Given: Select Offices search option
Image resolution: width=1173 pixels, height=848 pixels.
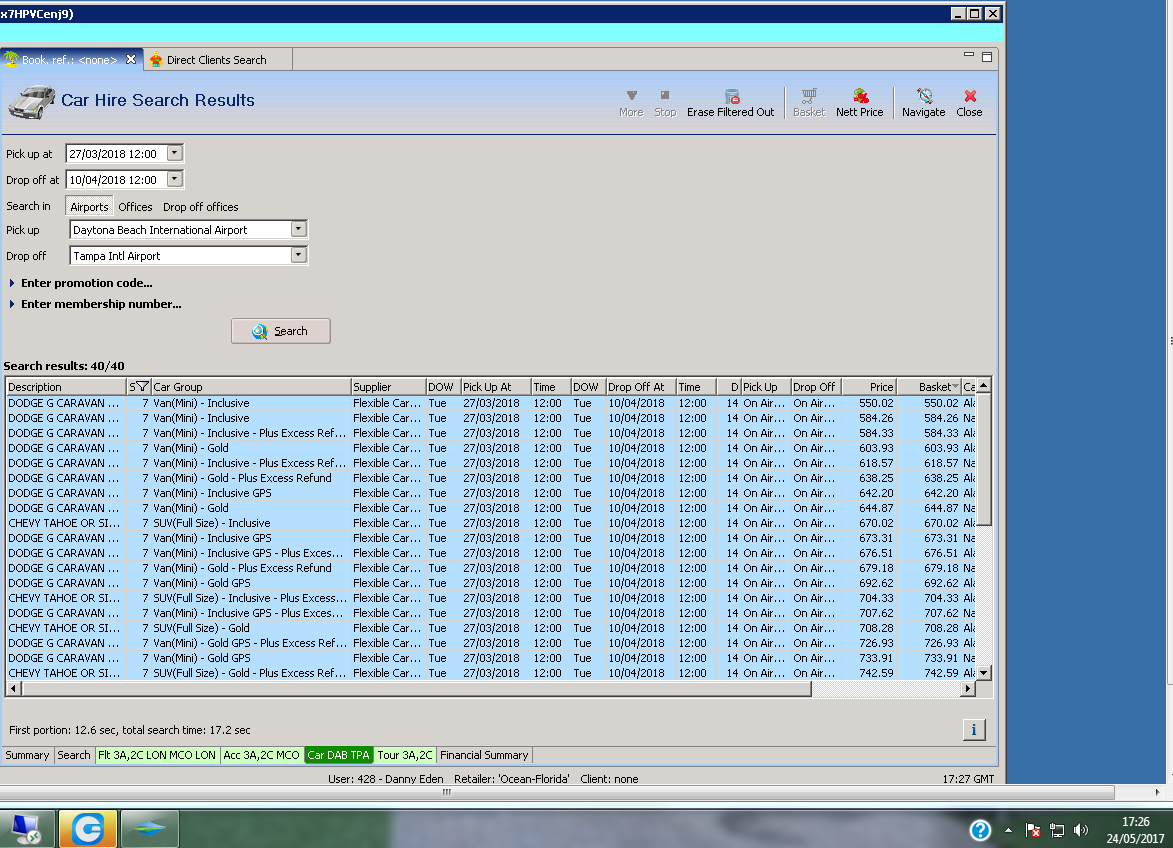Looking at the screenshot, I should [x=135, y=207].
